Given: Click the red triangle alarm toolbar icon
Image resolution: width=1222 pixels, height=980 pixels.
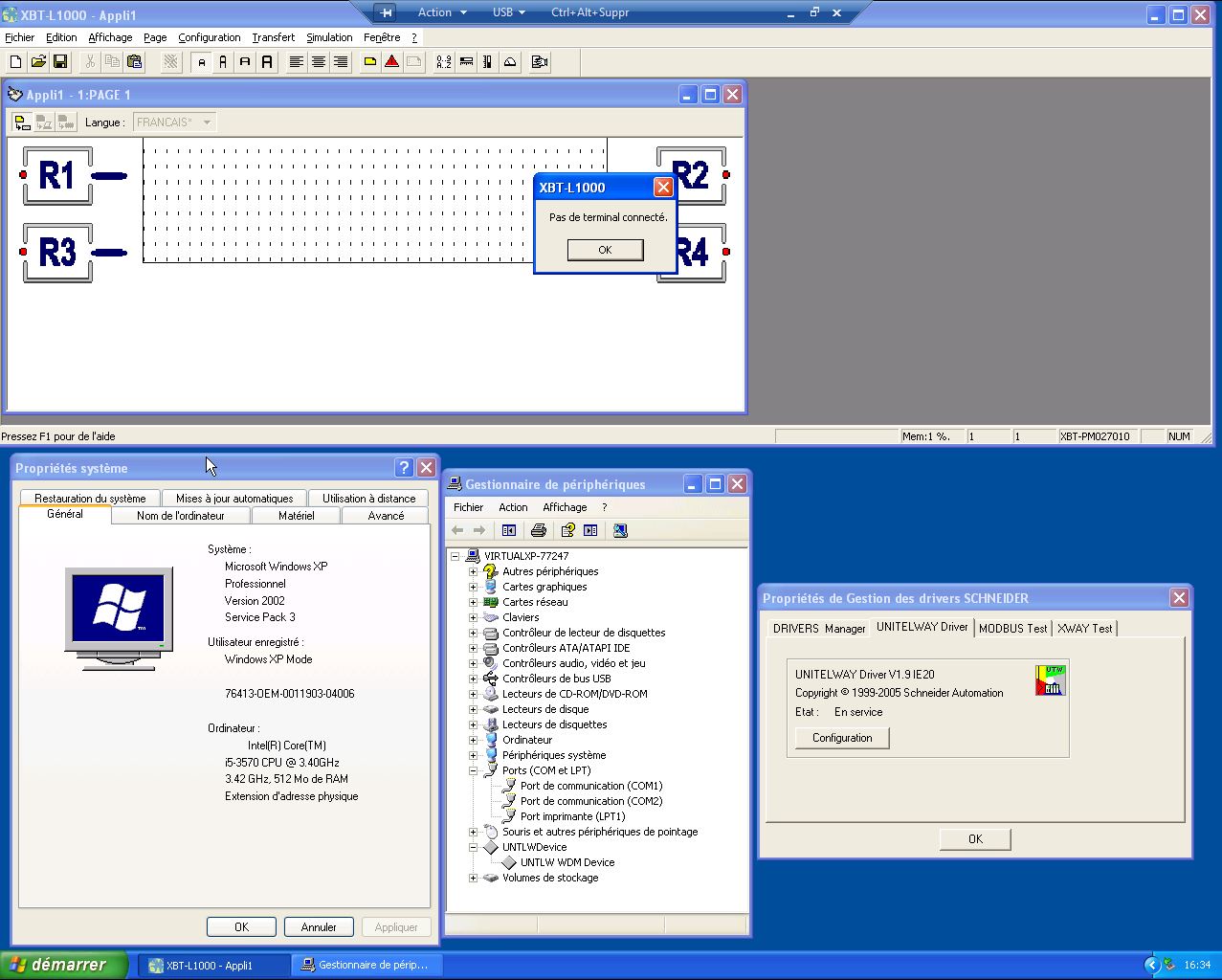Looking at the screenshot, I should click(x=391, y=62).
